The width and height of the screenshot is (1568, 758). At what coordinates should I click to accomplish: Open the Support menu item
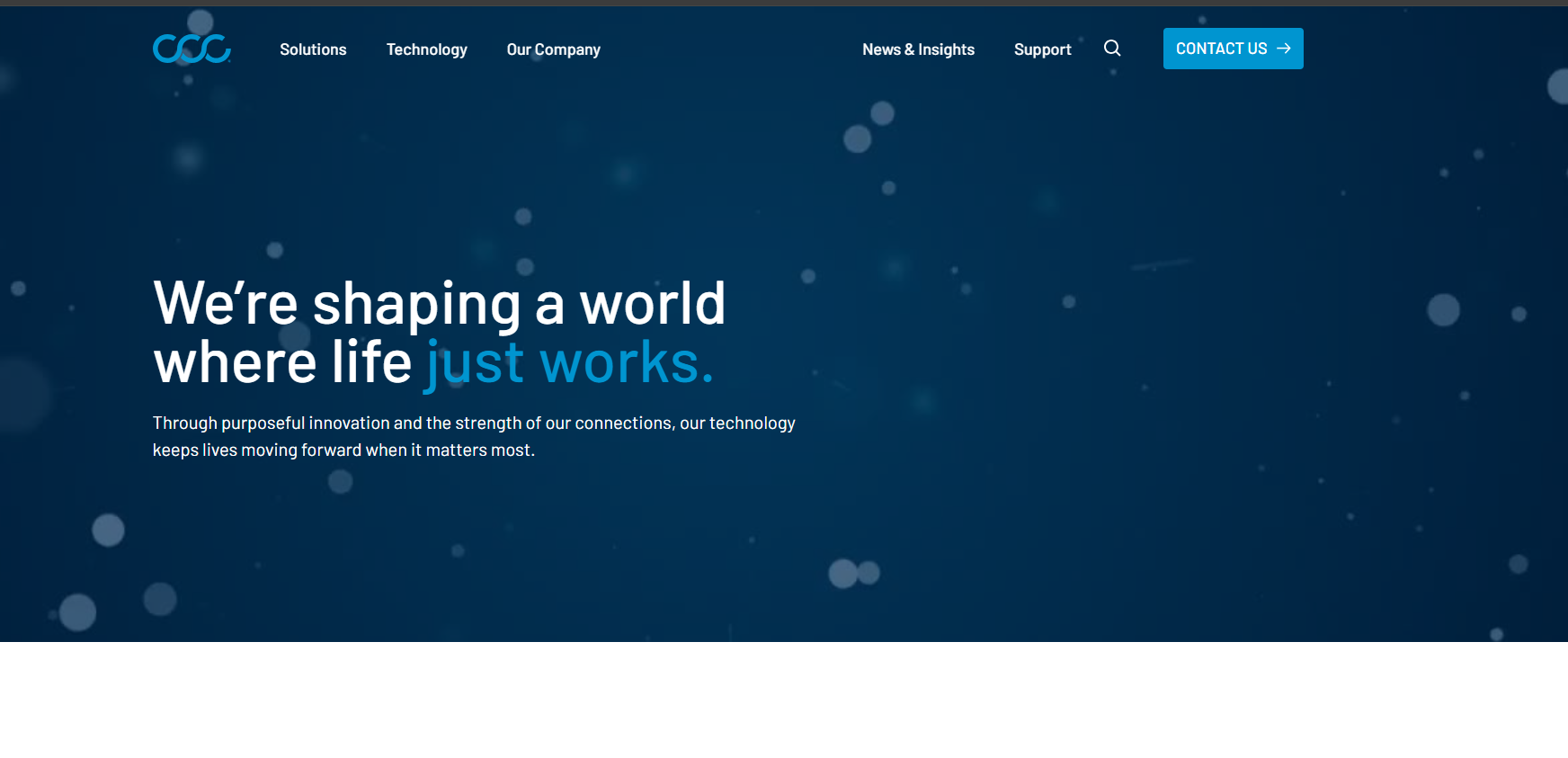point(1043,49)
